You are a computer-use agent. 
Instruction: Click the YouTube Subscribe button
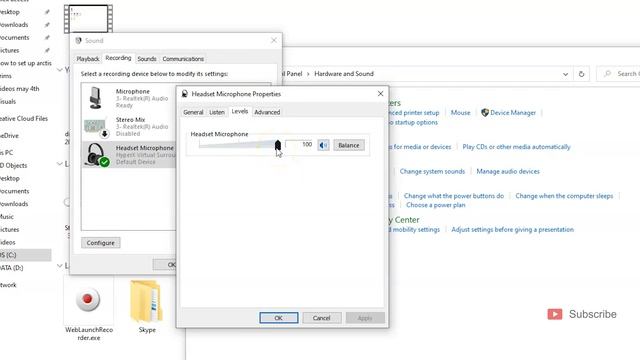point(582,314)
